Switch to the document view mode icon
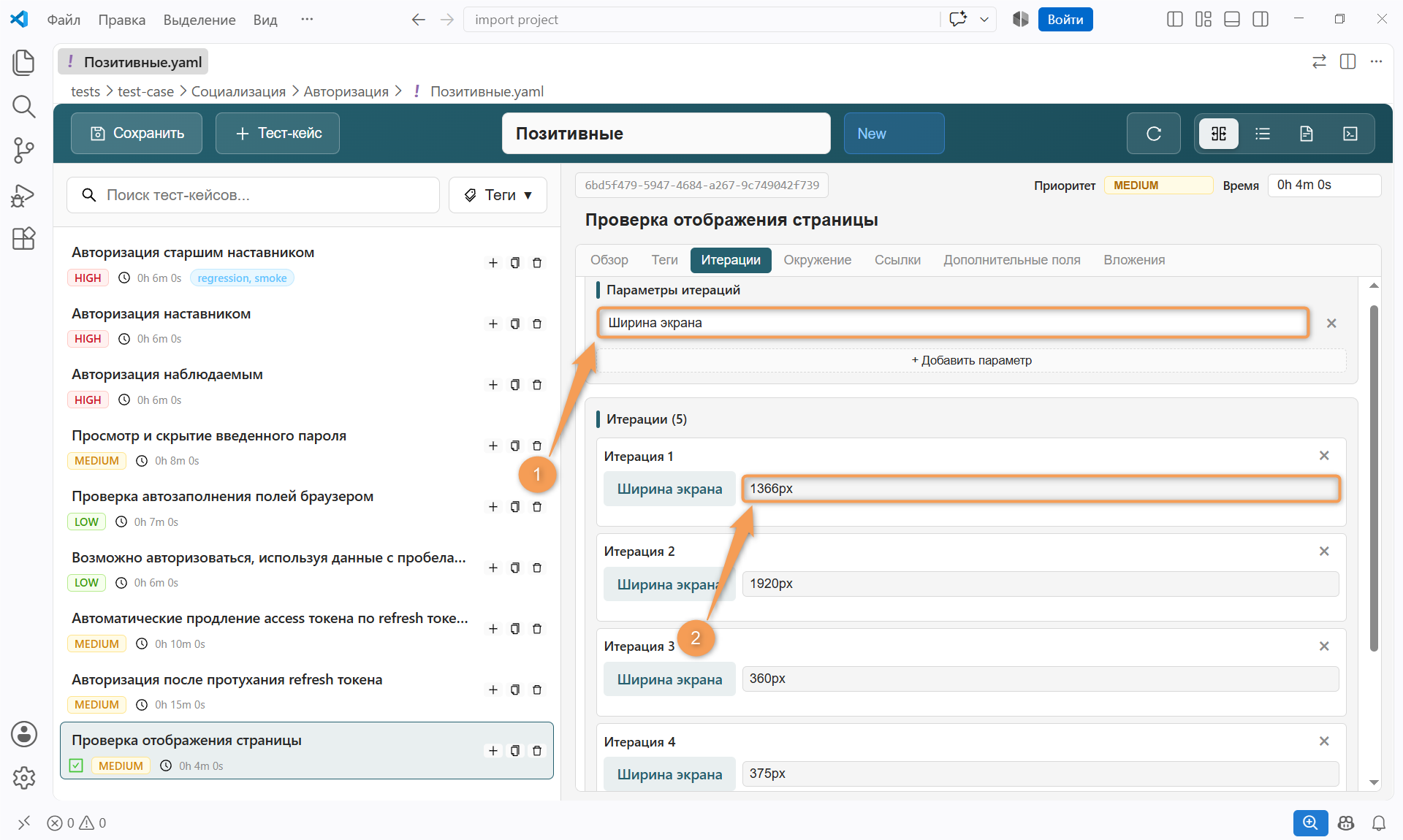The image size is (1403, 840). pos(1307,134)
